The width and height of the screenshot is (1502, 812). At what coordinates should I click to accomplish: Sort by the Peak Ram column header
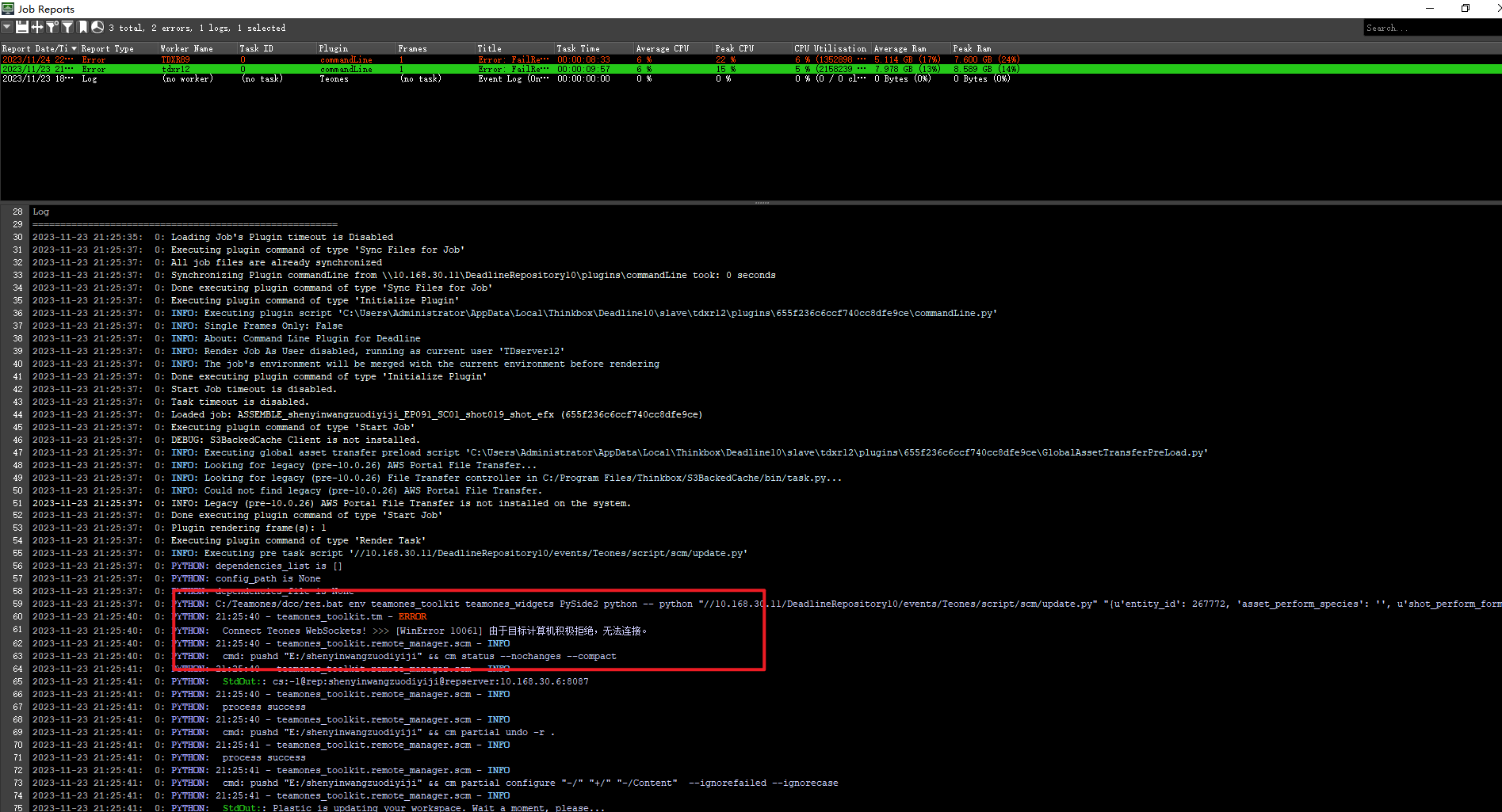973,48
